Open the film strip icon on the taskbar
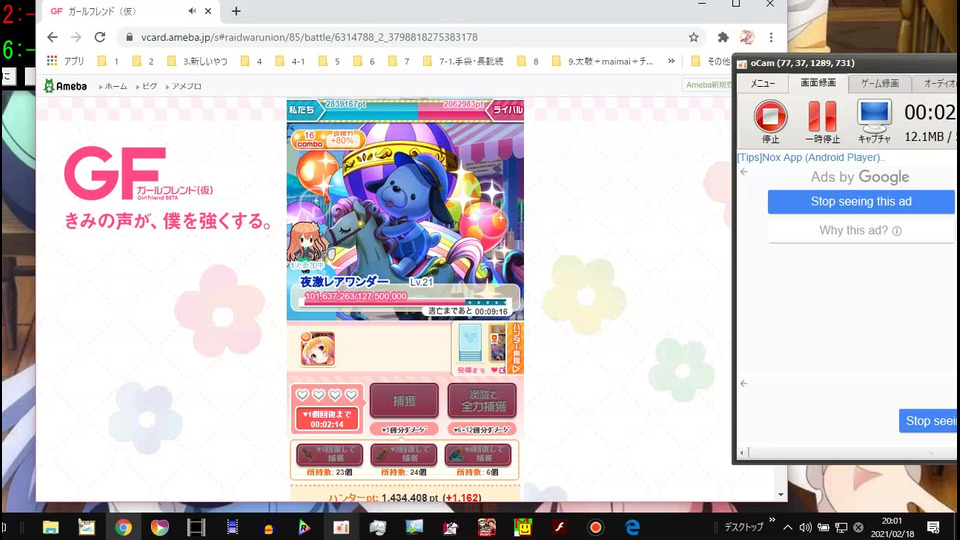This screenshot has height=540, width=960. [x=196, y=527]
